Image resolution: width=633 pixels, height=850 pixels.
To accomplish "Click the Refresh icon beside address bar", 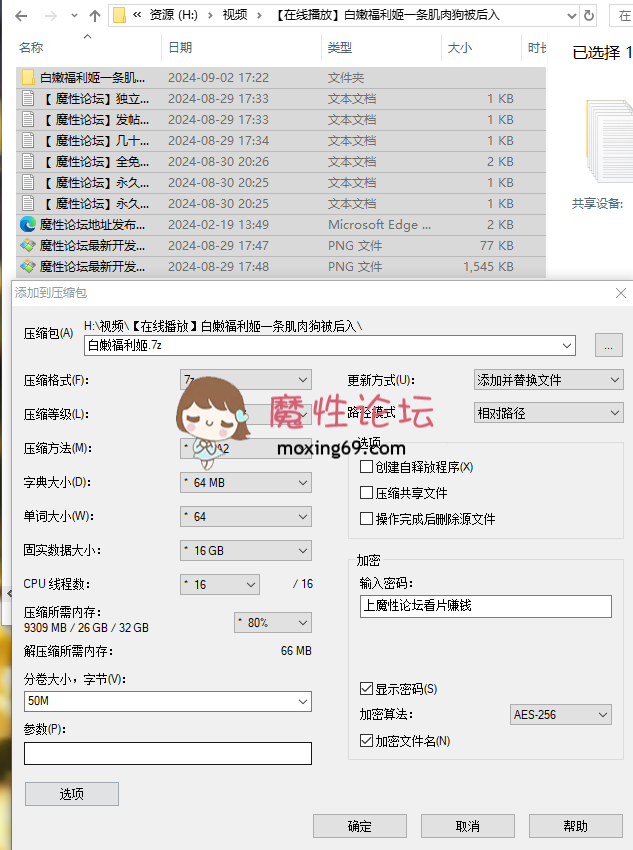I will pyautogui.click(x=590, y=15).
